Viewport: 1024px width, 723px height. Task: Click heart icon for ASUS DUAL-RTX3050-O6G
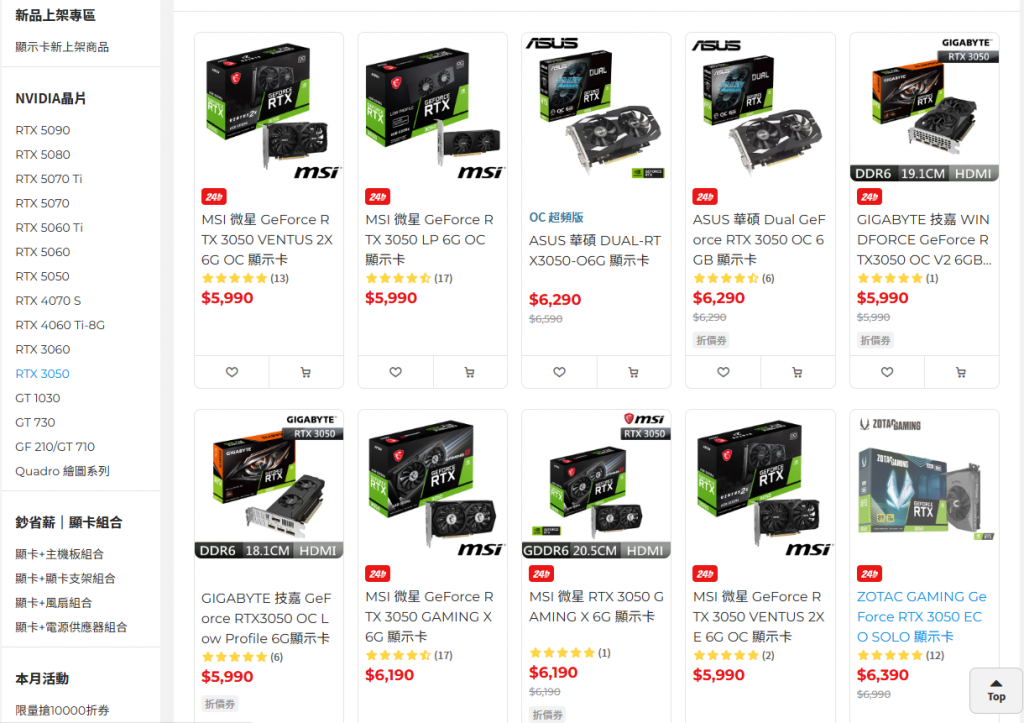click(560, 372)
